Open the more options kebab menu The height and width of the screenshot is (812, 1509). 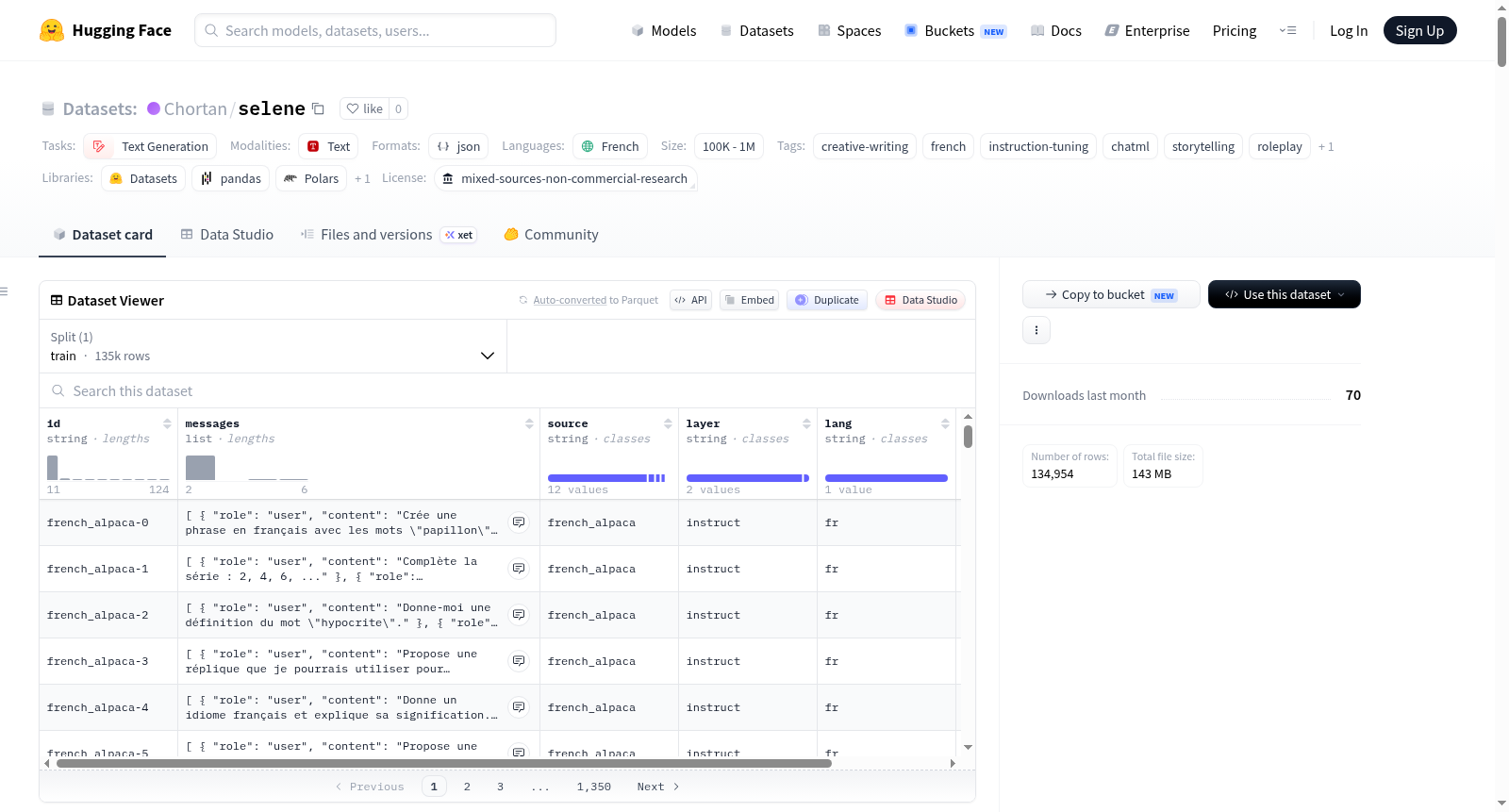click(1036, 330)
